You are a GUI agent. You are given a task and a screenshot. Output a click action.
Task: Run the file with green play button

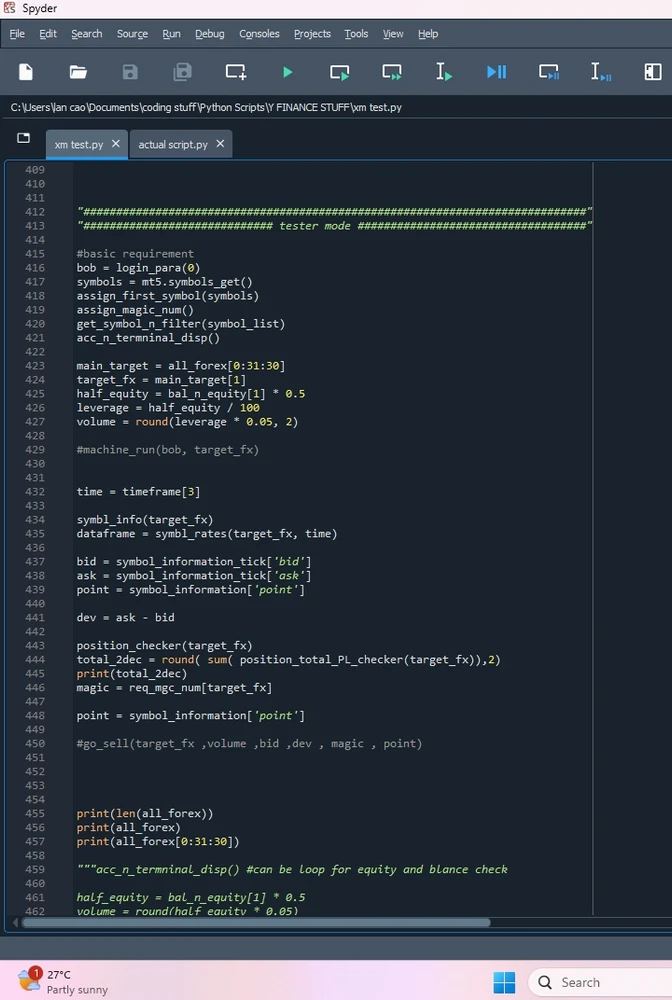click(288, 72)
